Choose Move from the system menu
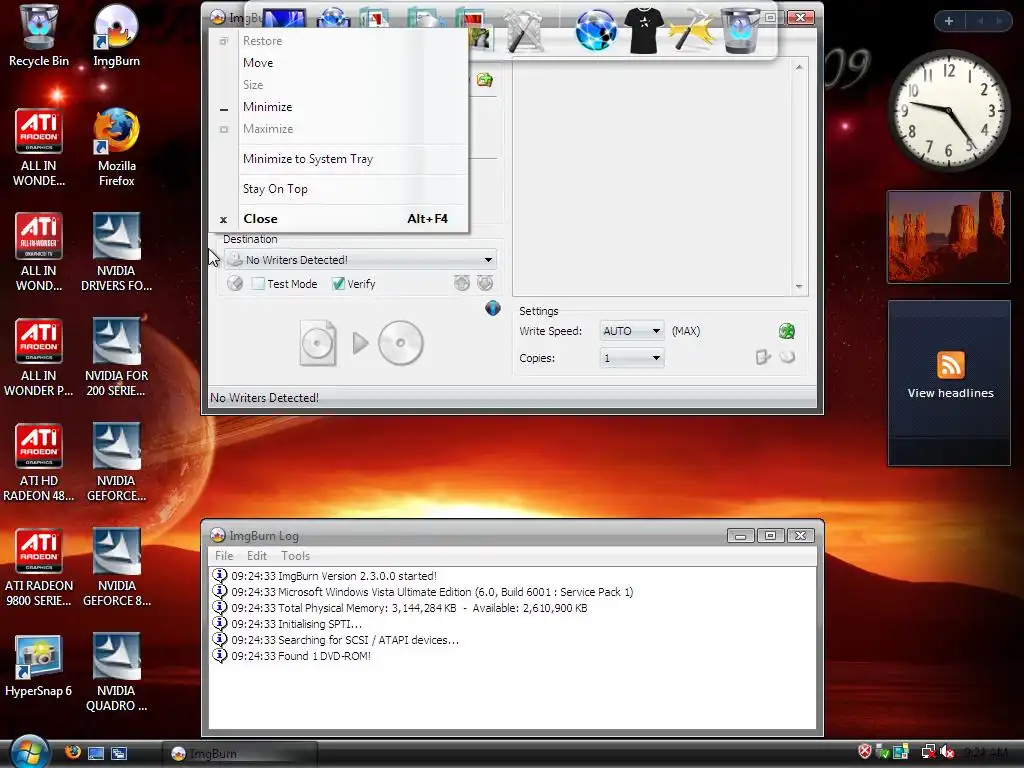Viewport: 1024px width, 768px height. click(x=338, y=63)
